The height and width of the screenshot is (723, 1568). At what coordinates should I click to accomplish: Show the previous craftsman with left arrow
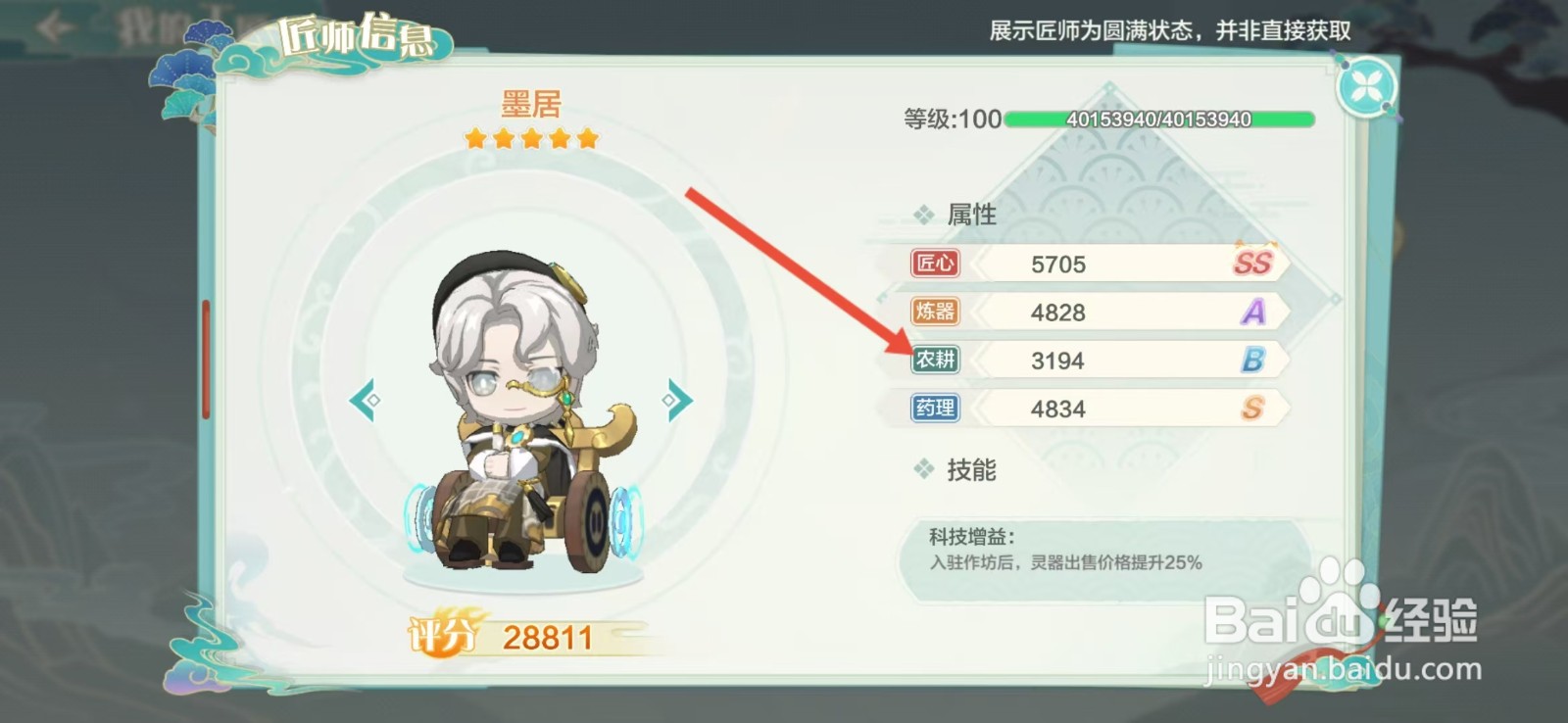[365, 400]
